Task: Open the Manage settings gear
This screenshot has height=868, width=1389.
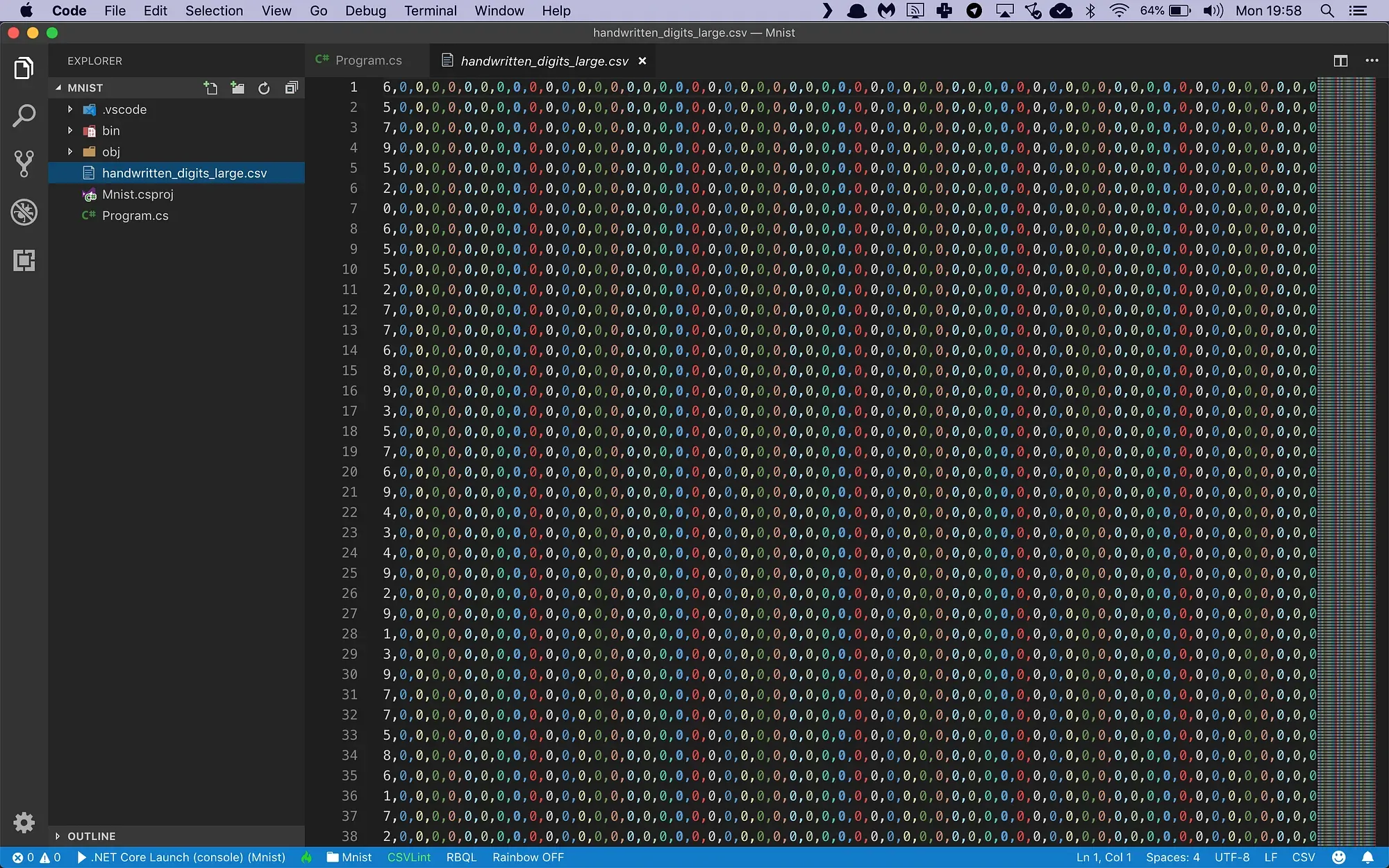Action: pos(24,822)
